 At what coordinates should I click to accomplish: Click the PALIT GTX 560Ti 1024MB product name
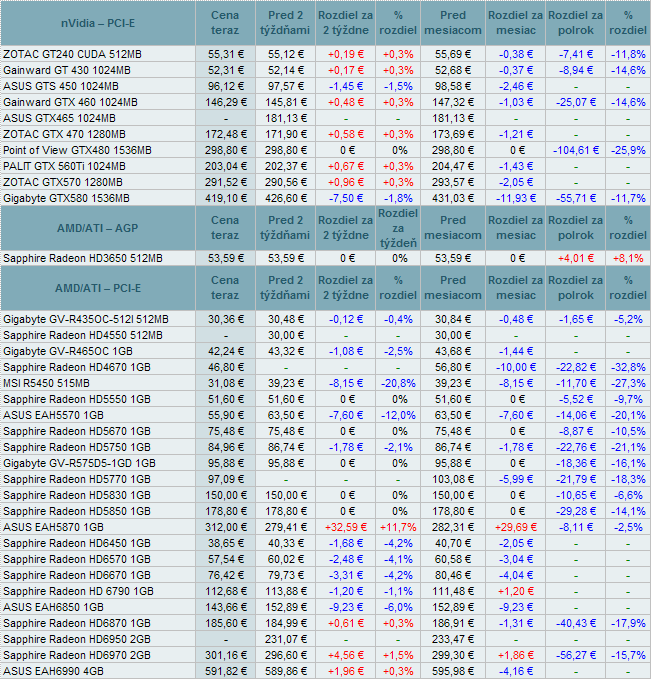point(64,167)
